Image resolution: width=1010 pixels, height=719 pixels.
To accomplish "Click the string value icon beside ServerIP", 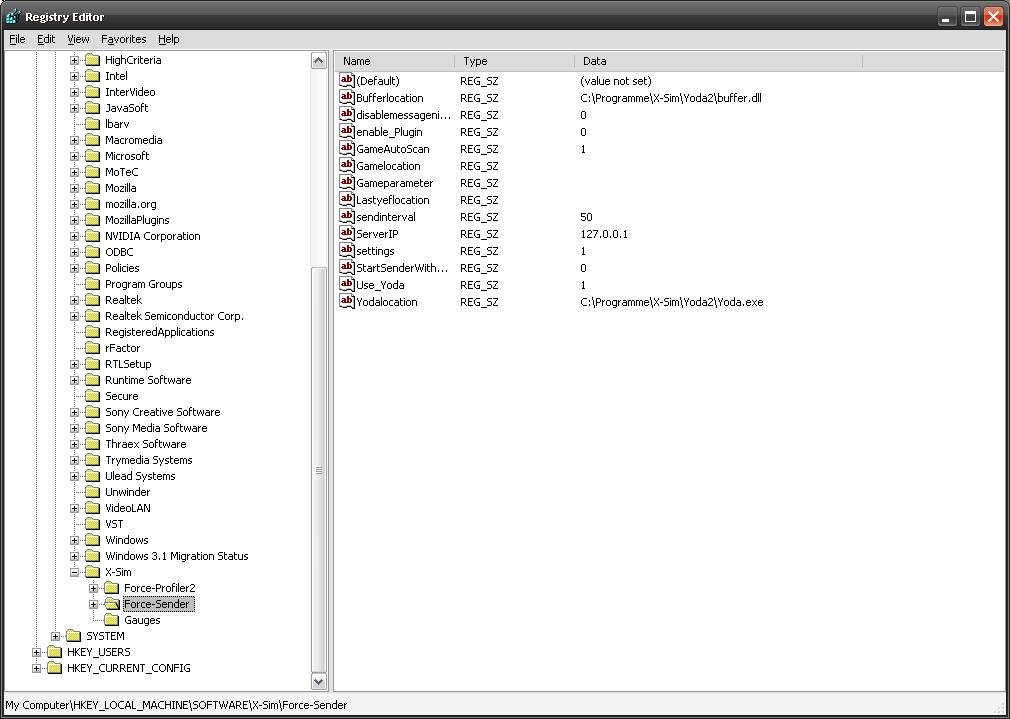I will click(x=347, y=234).
